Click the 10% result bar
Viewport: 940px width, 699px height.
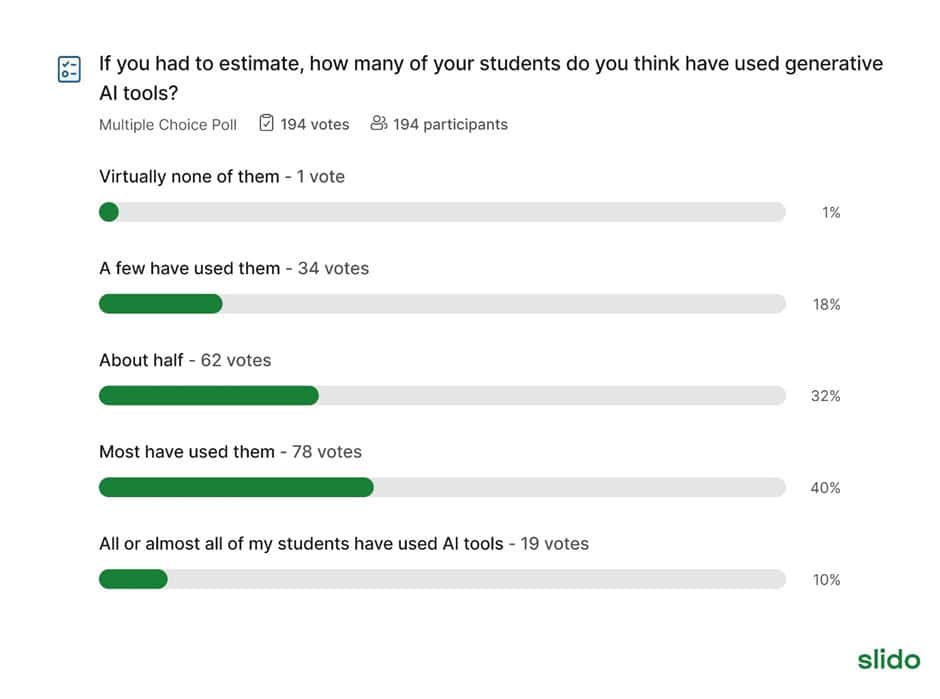tap(442, 579)
